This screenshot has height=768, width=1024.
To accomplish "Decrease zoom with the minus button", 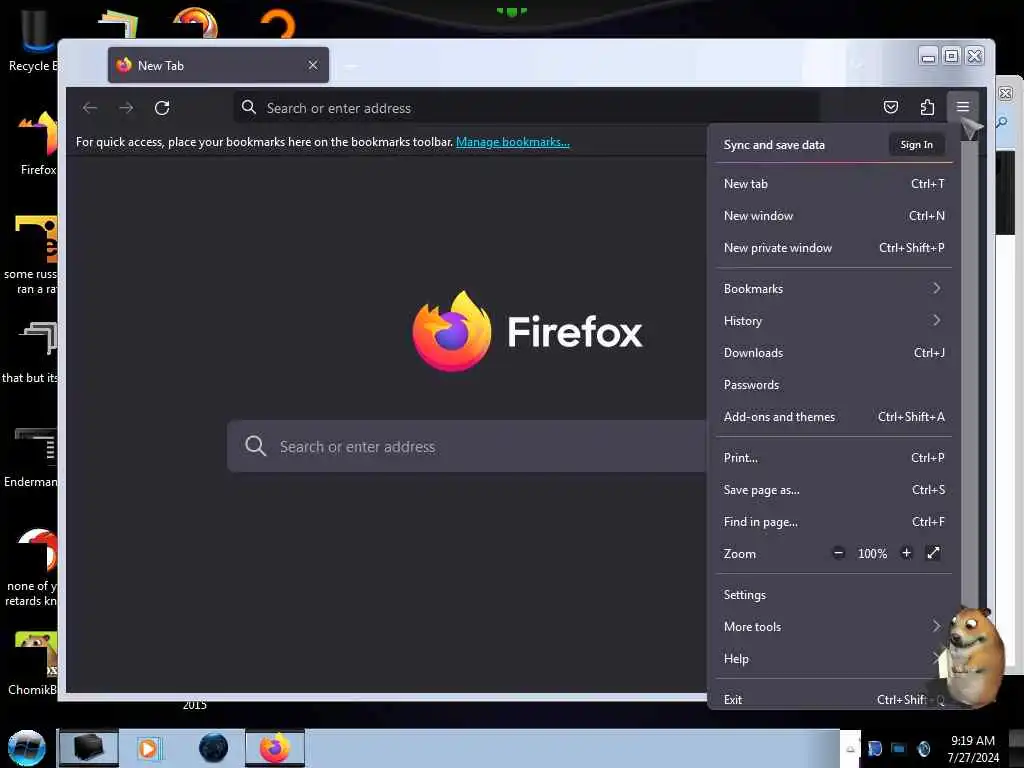I will [839, 553].
